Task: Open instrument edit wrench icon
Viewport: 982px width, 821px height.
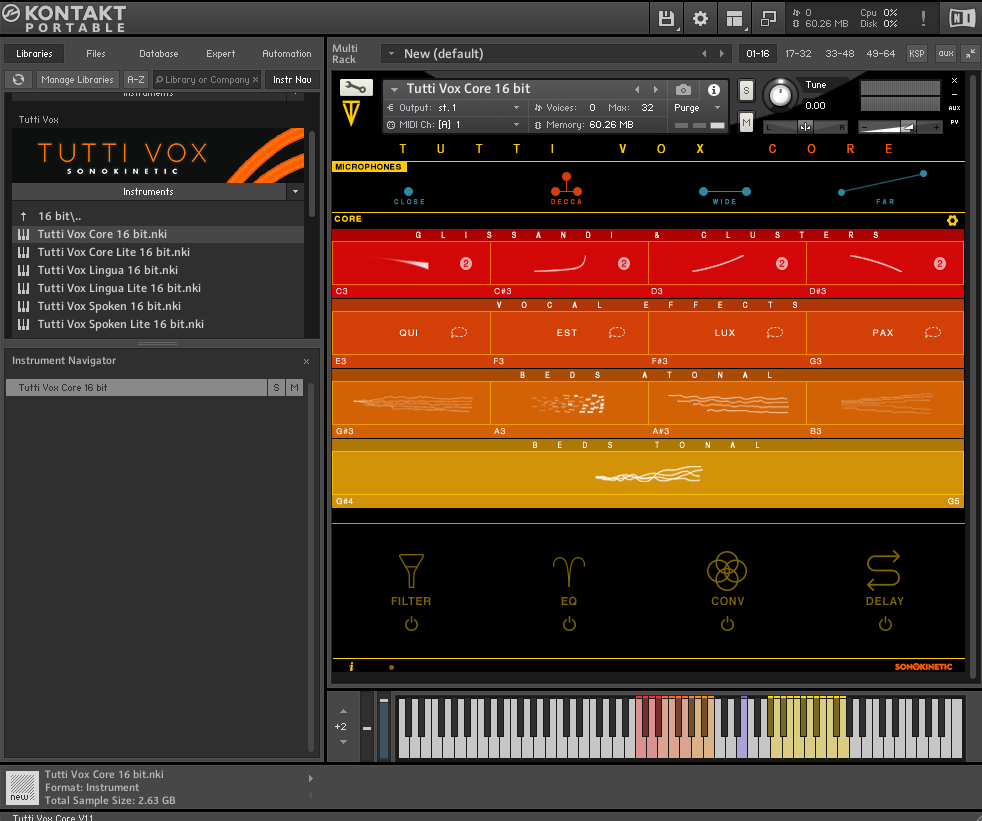Action: click(356, 88)
